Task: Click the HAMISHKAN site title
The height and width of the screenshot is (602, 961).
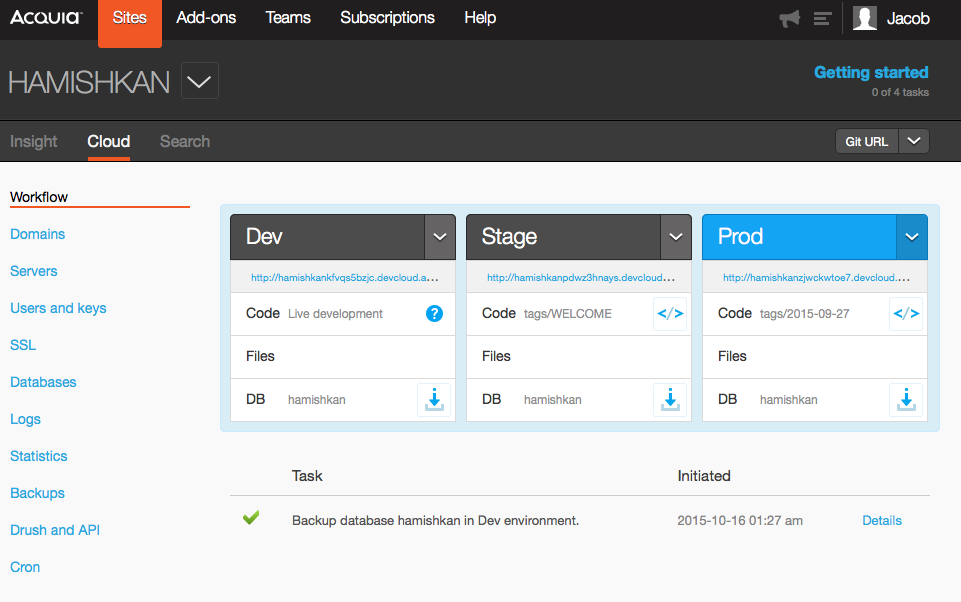Action: [89, 82]
